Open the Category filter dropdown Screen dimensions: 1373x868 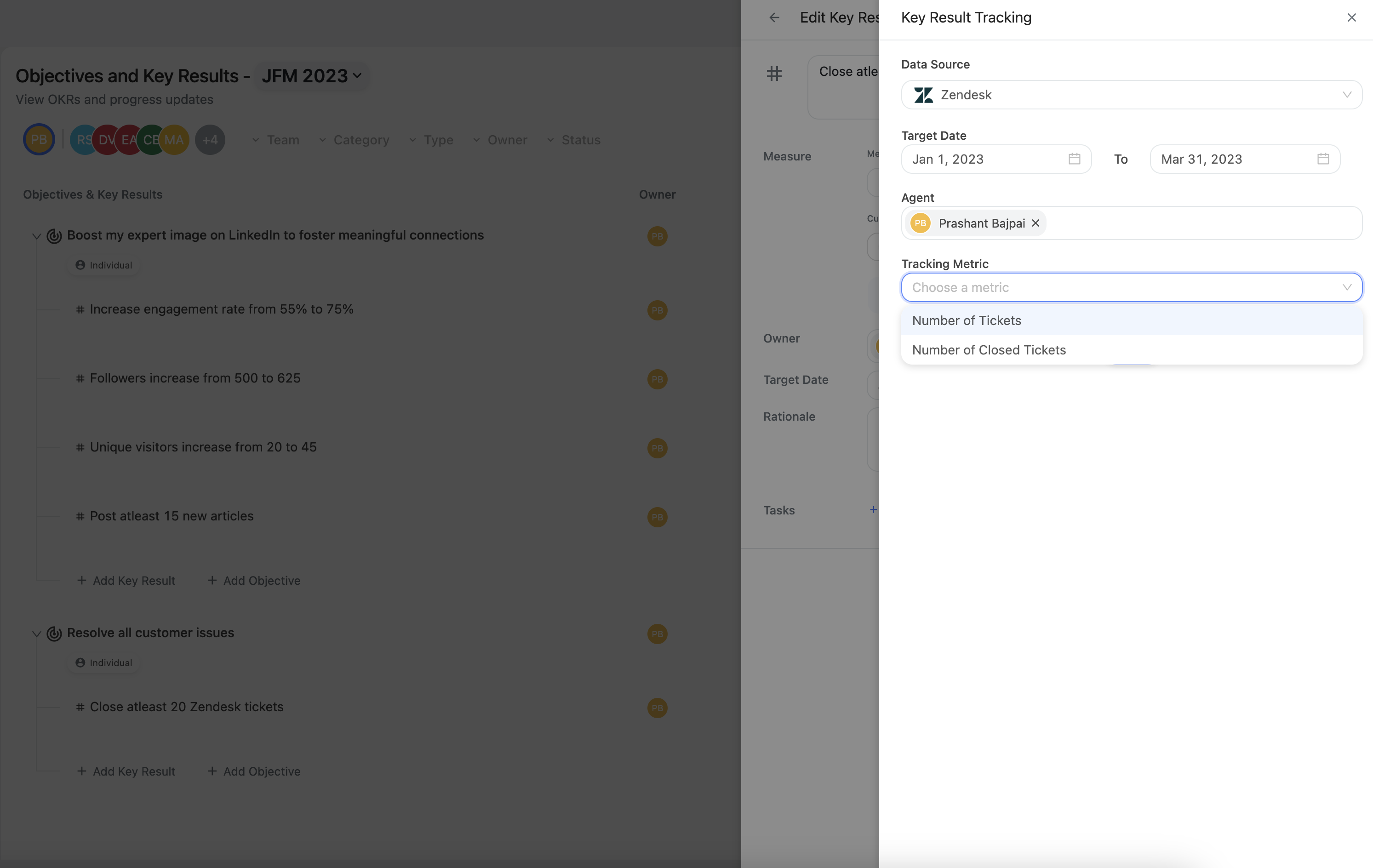(x=354, y=140)
